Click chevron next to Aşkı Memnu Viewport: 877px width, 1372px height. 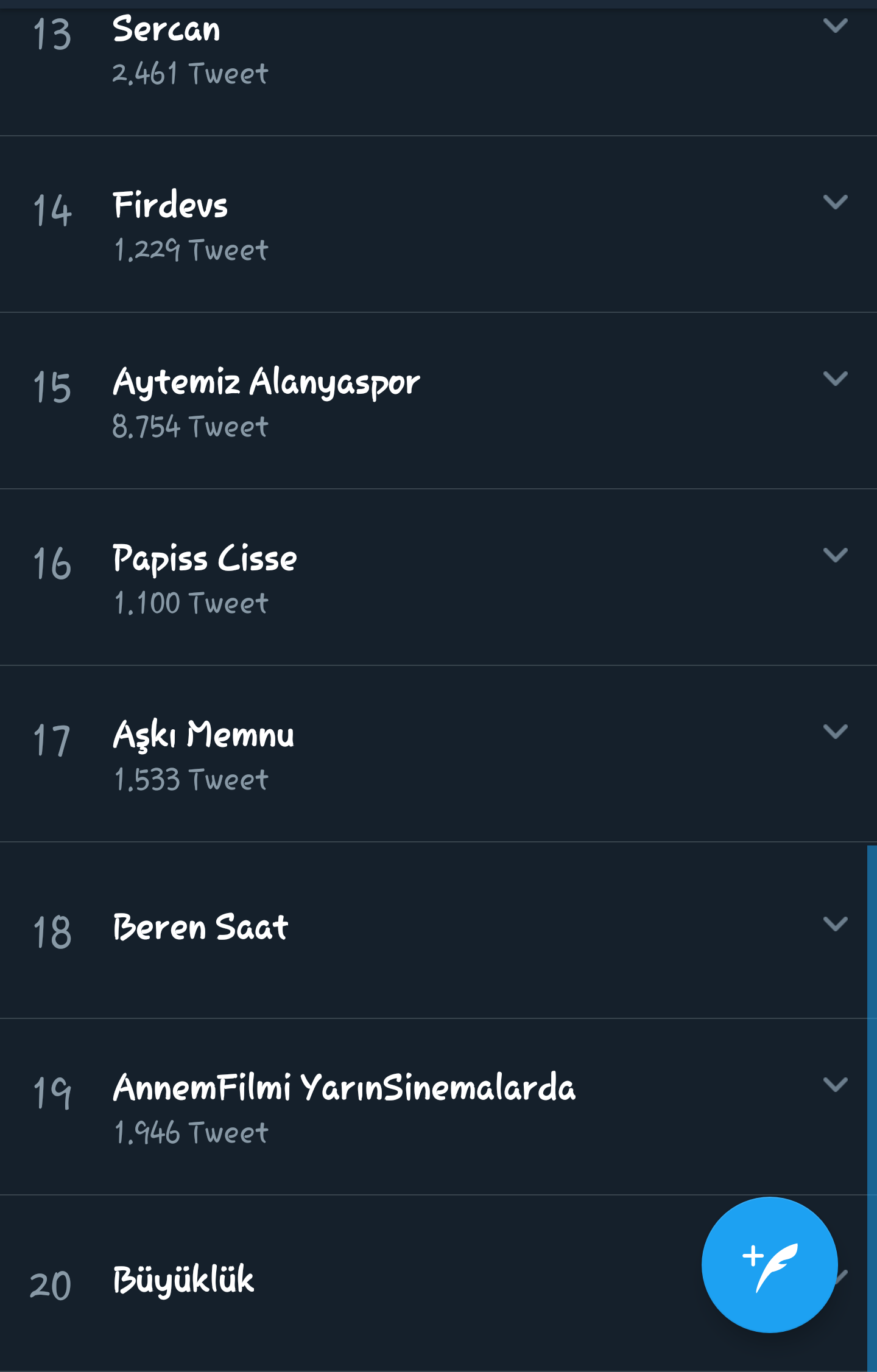point(835,731)
